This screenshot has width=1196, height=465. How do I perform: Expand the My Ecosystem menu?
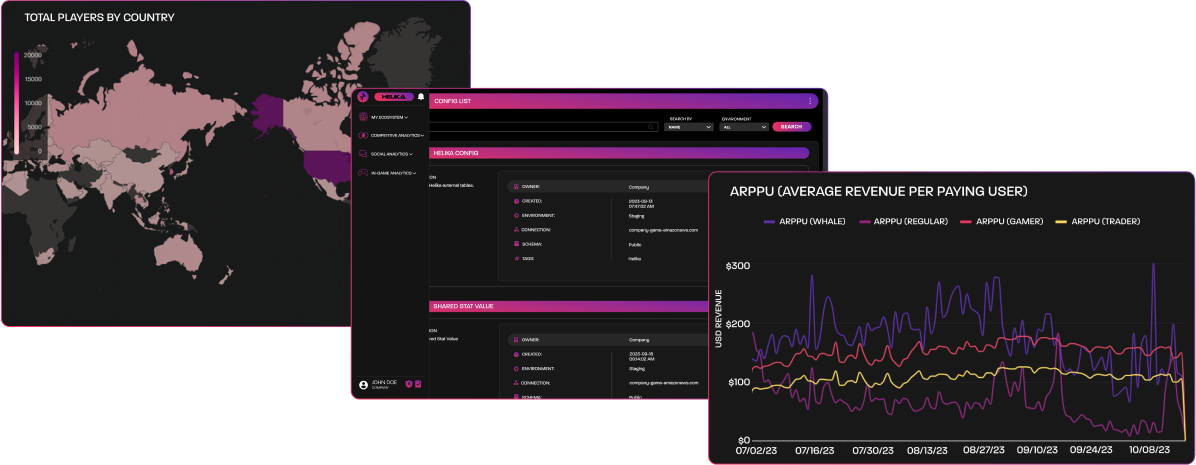click(389, 117)
